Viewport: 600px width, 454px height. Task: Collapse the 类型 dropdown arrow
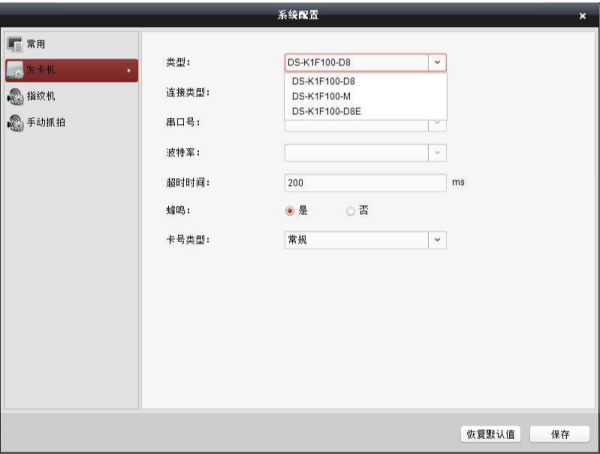pyautogui.click(x=437, y=62)
